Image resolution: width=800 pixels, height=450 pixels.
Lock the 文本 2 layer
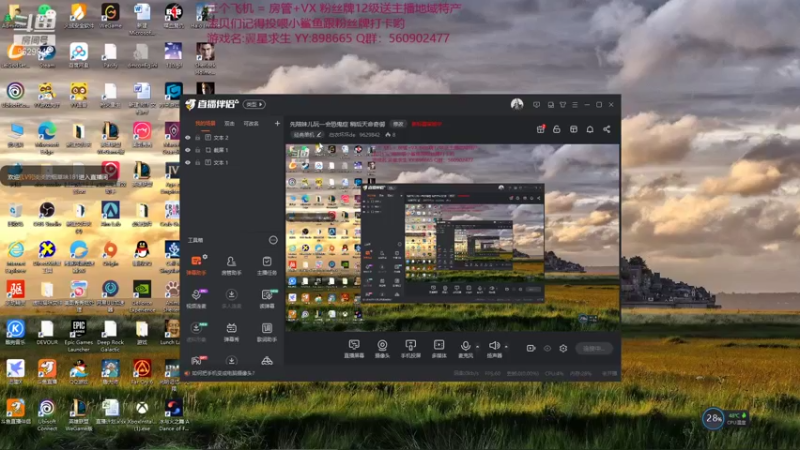click(x=197, y=138)
